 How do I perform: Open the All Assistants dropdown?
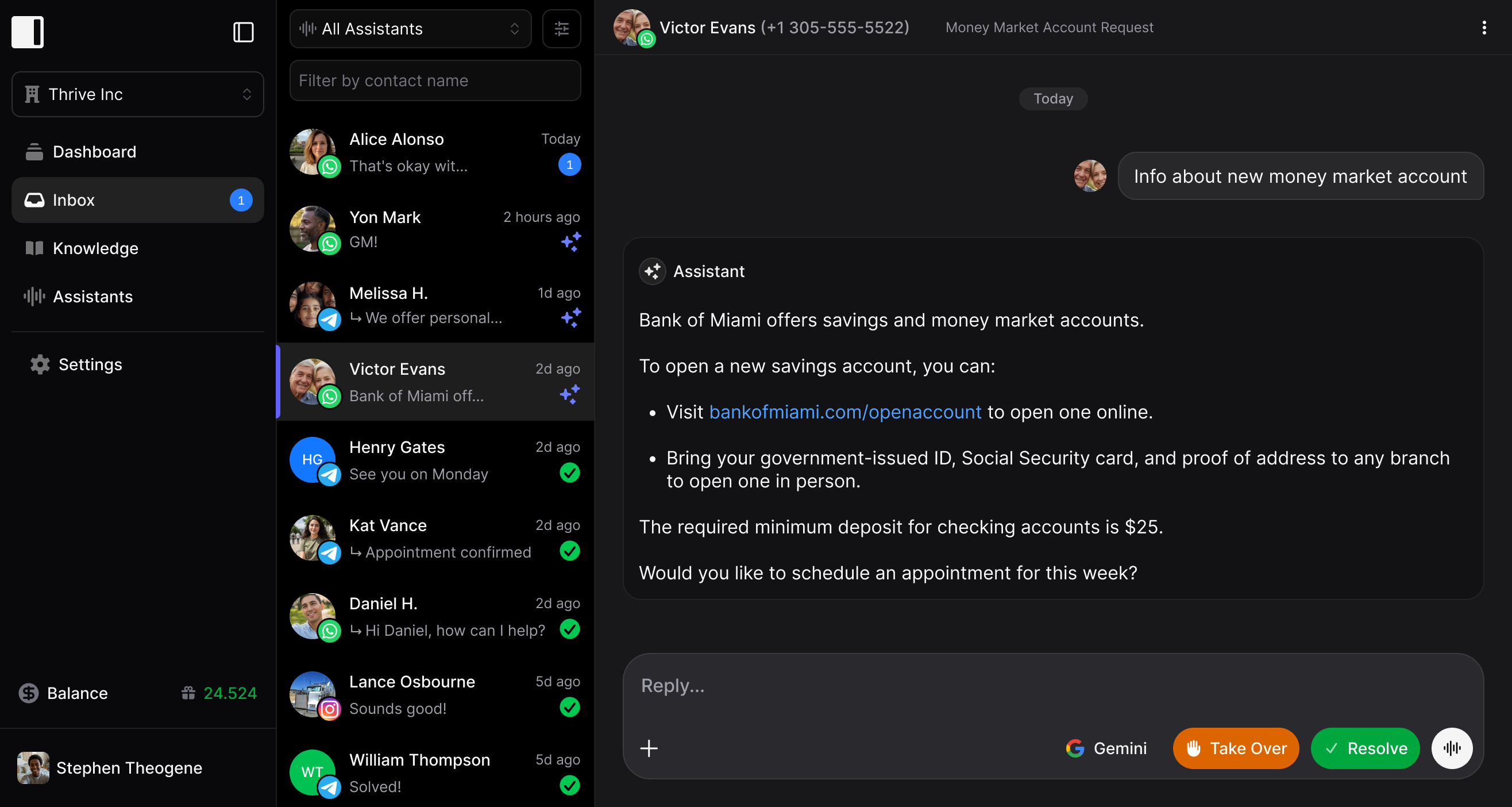pyautogui.click(x=410, y=29)
